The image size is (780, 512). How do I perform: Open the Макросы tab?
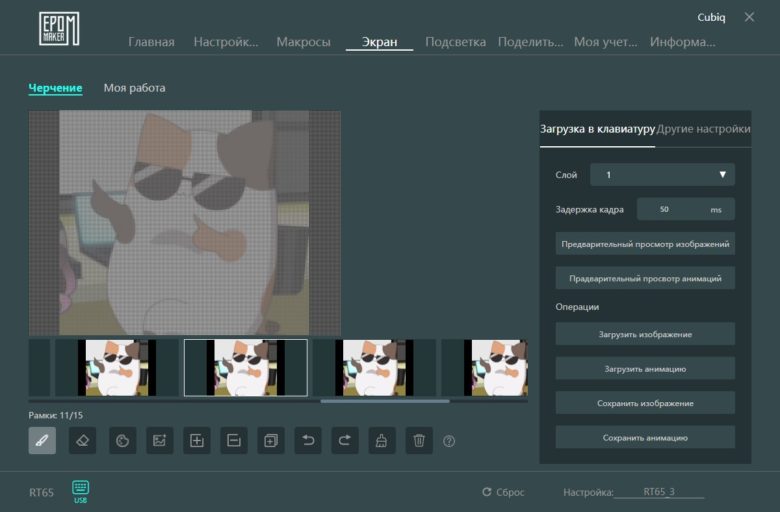[x=303, y=42]
